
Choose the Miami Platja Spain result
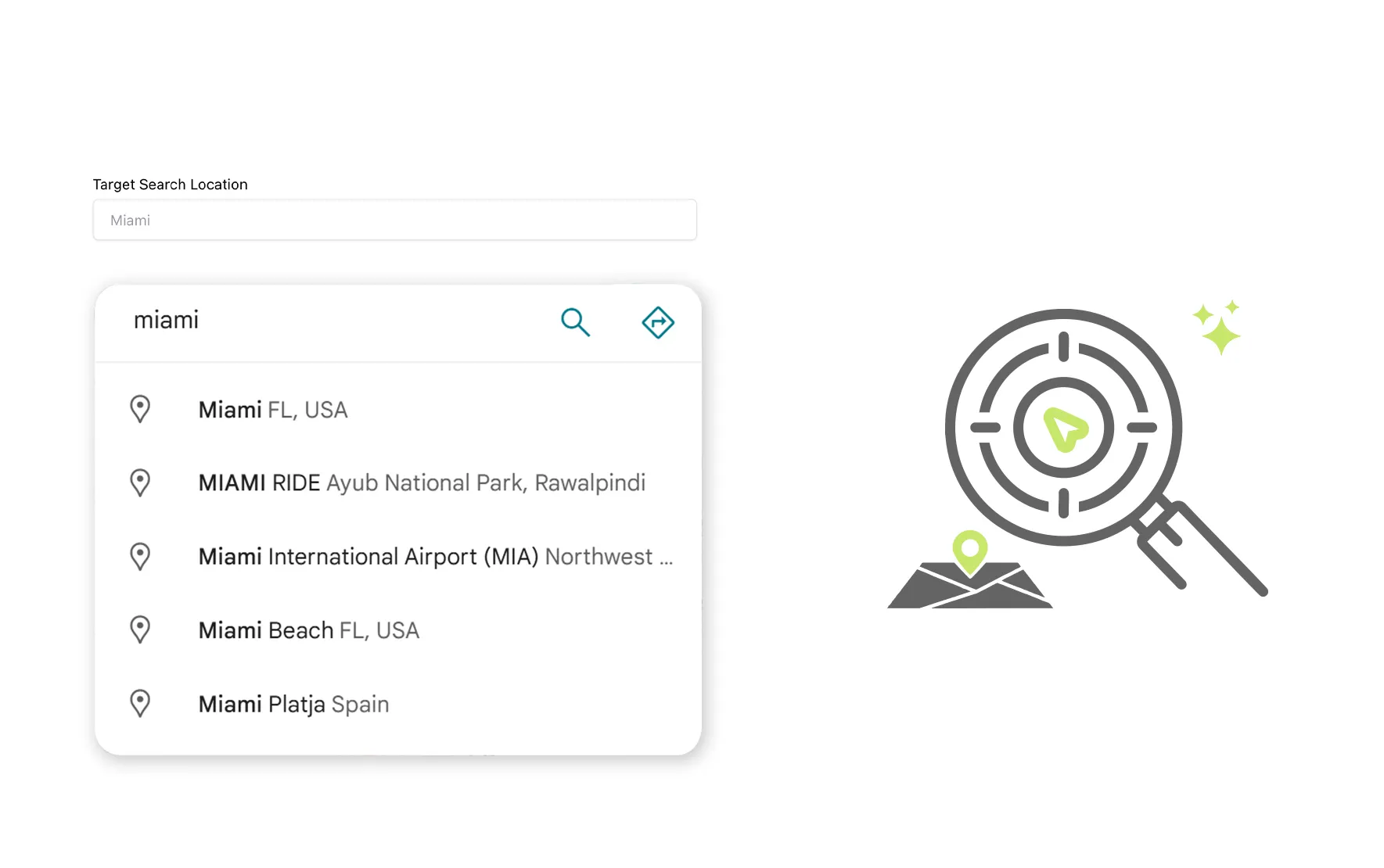point(293,704)
